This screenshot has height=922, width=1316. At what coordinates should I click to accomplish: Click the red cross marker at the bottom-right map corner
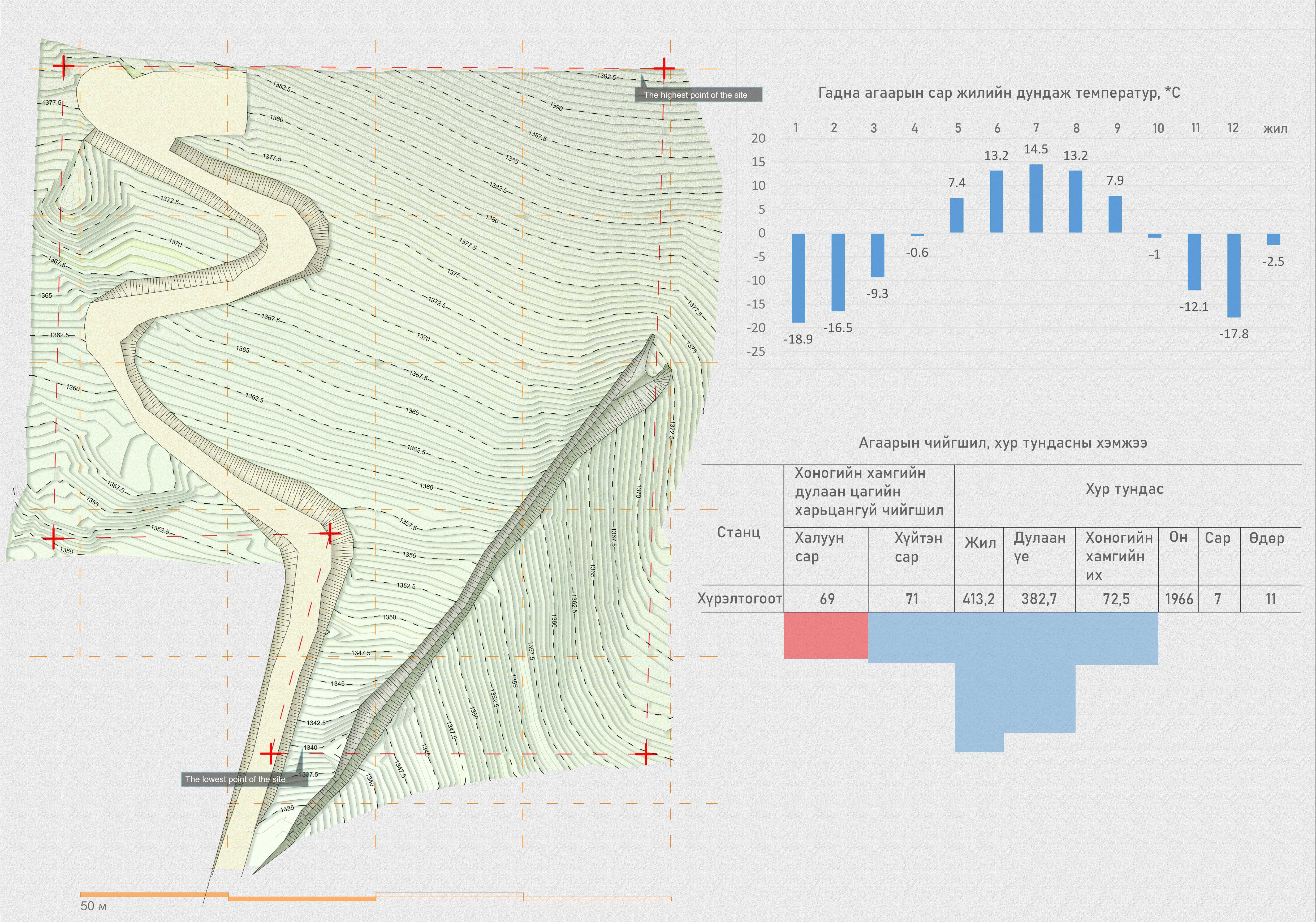click(646, 753)
